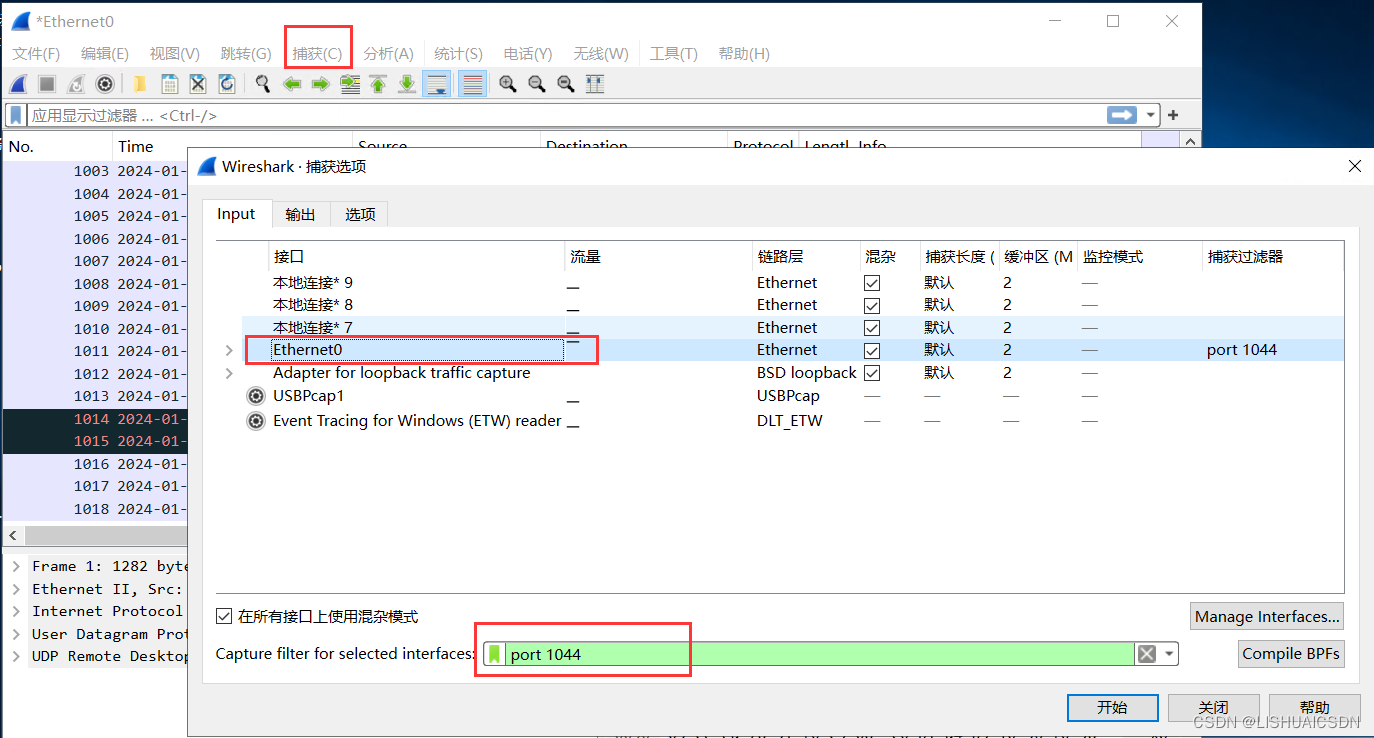This screenshot has height=738, width=1374.
Task: Expand the Internet Protocol detail tree
Action: pyautogui.click(x=16, y=611)
